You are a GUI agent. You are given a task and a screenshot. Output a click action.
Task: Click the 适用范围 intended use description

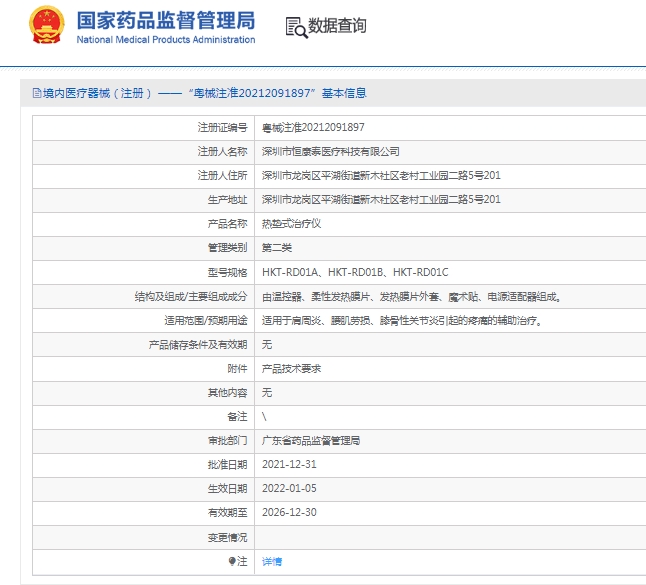[402, 321]
